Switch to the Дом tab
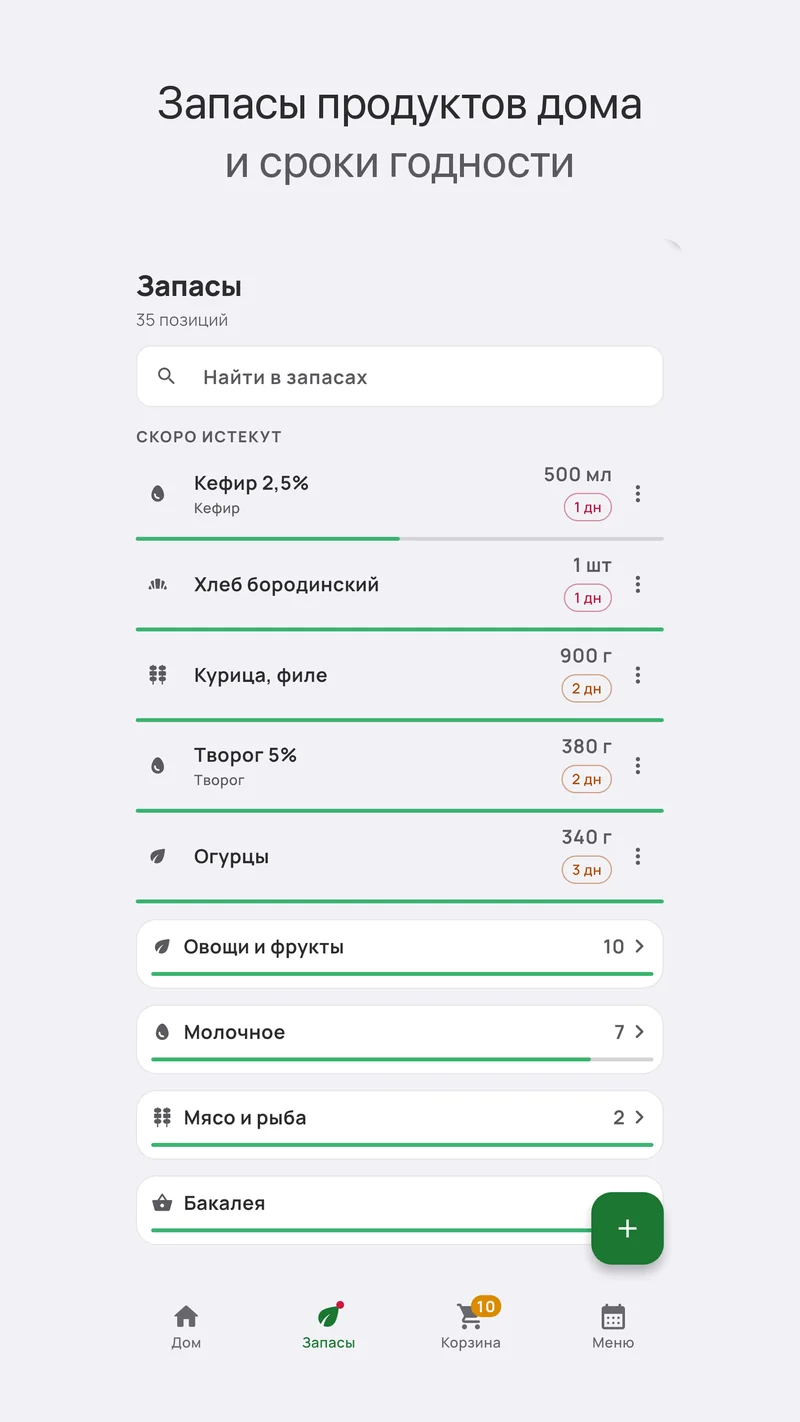800x1422 pixels. (186, 1327)
